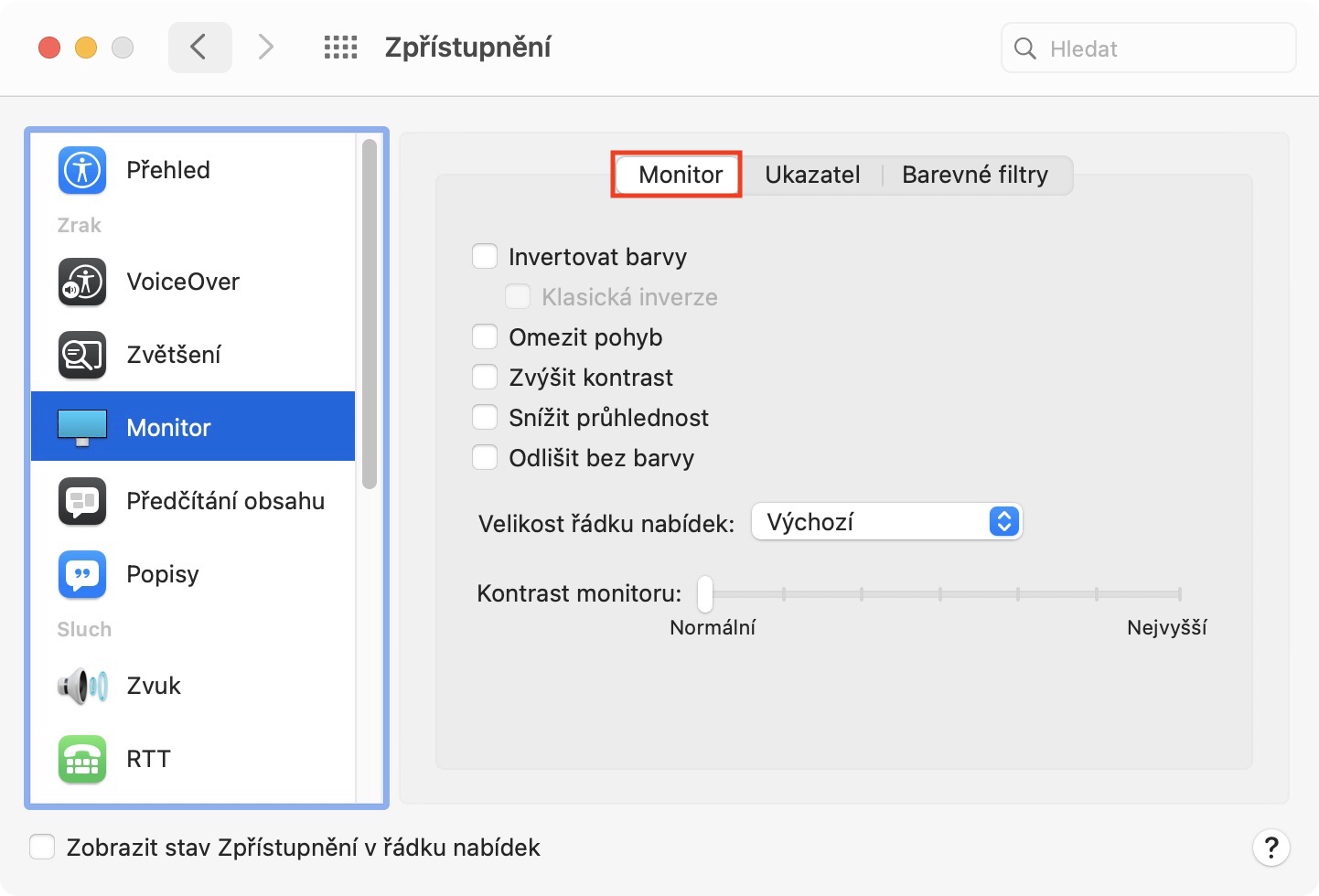
Task: Select the VoiceOver icon in sidebar
Action: pyautogui.click(x=82, y=282)
